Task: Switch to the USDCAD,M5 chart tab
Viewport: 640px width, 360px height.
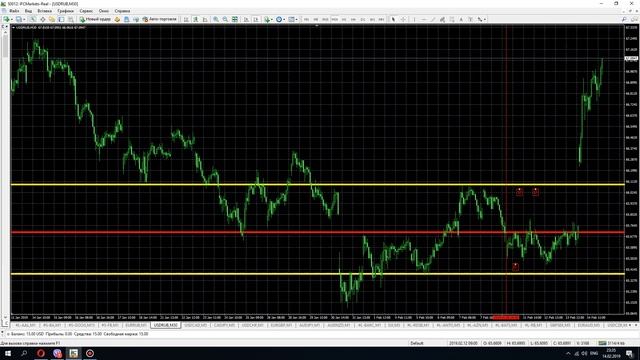Action: pos(196,325)
